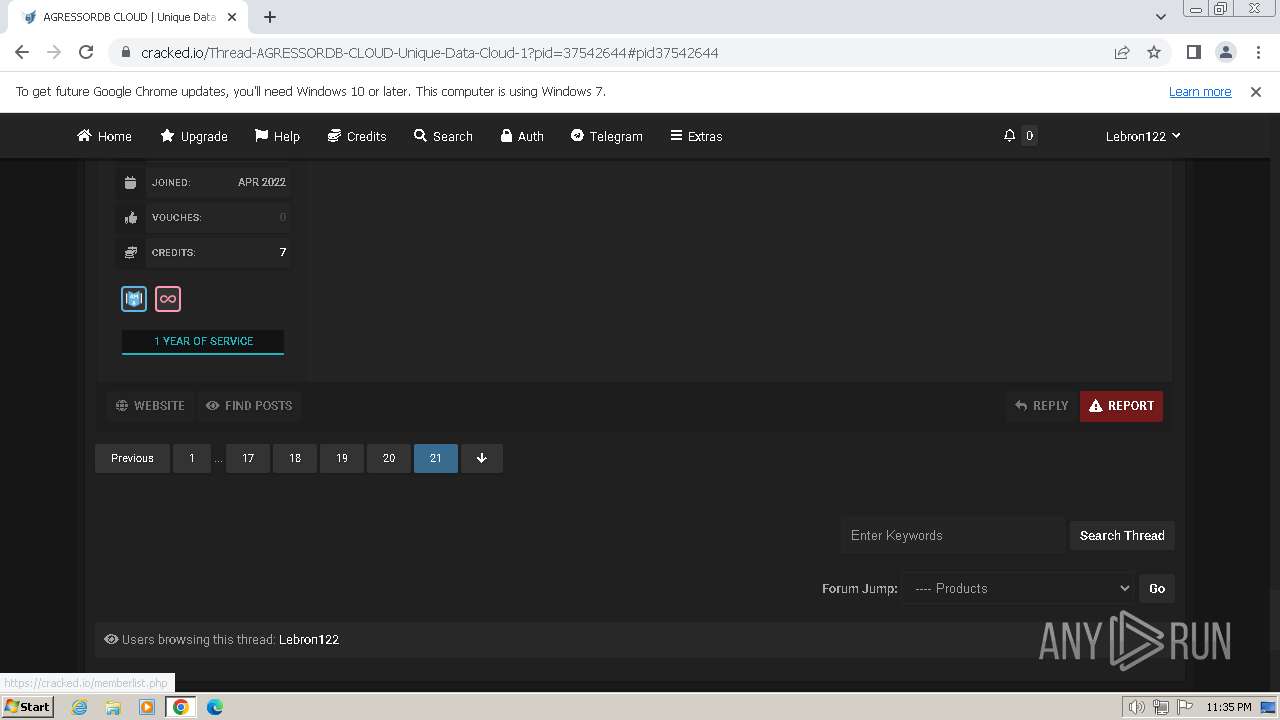Click the site lock icon
This screenshot has height=720, width=1280.
pos(125,53)
